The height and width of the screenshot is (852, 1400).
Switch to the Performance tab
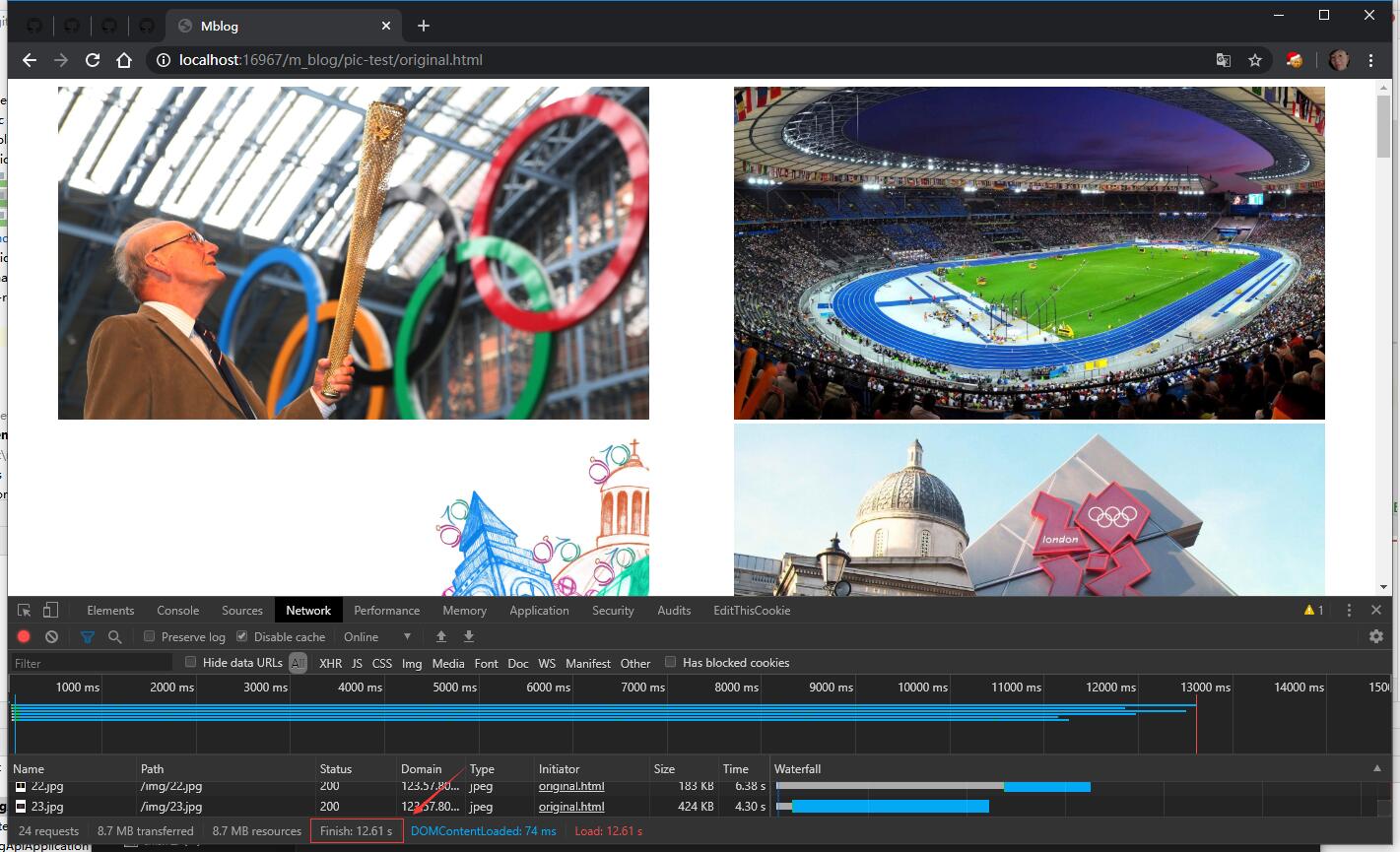tap(386, 611)
